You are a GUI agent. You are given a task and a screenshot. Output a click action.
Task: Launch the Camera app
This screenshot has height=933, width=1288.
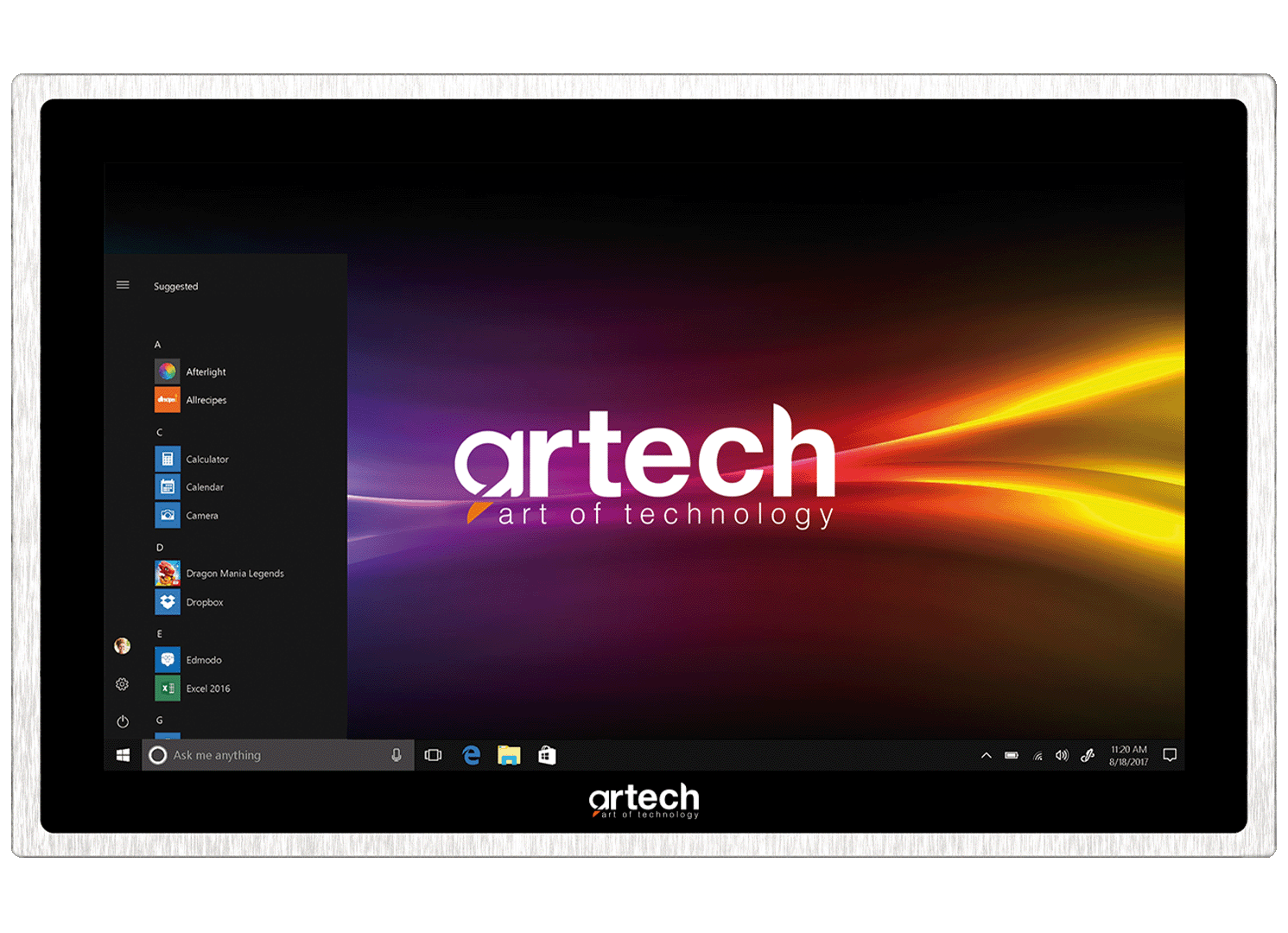tap(168, 516)
